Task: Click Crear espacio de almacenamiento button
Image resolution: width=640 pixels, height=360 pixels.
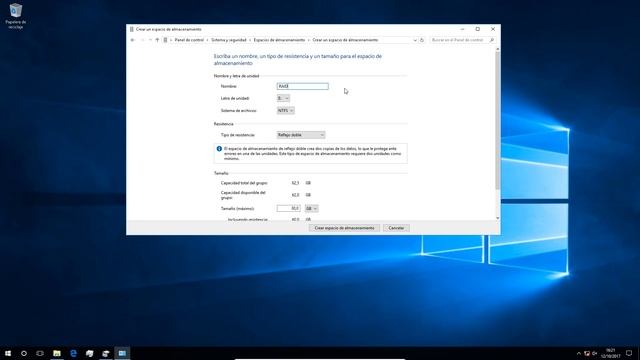Action: coord(344,228)
